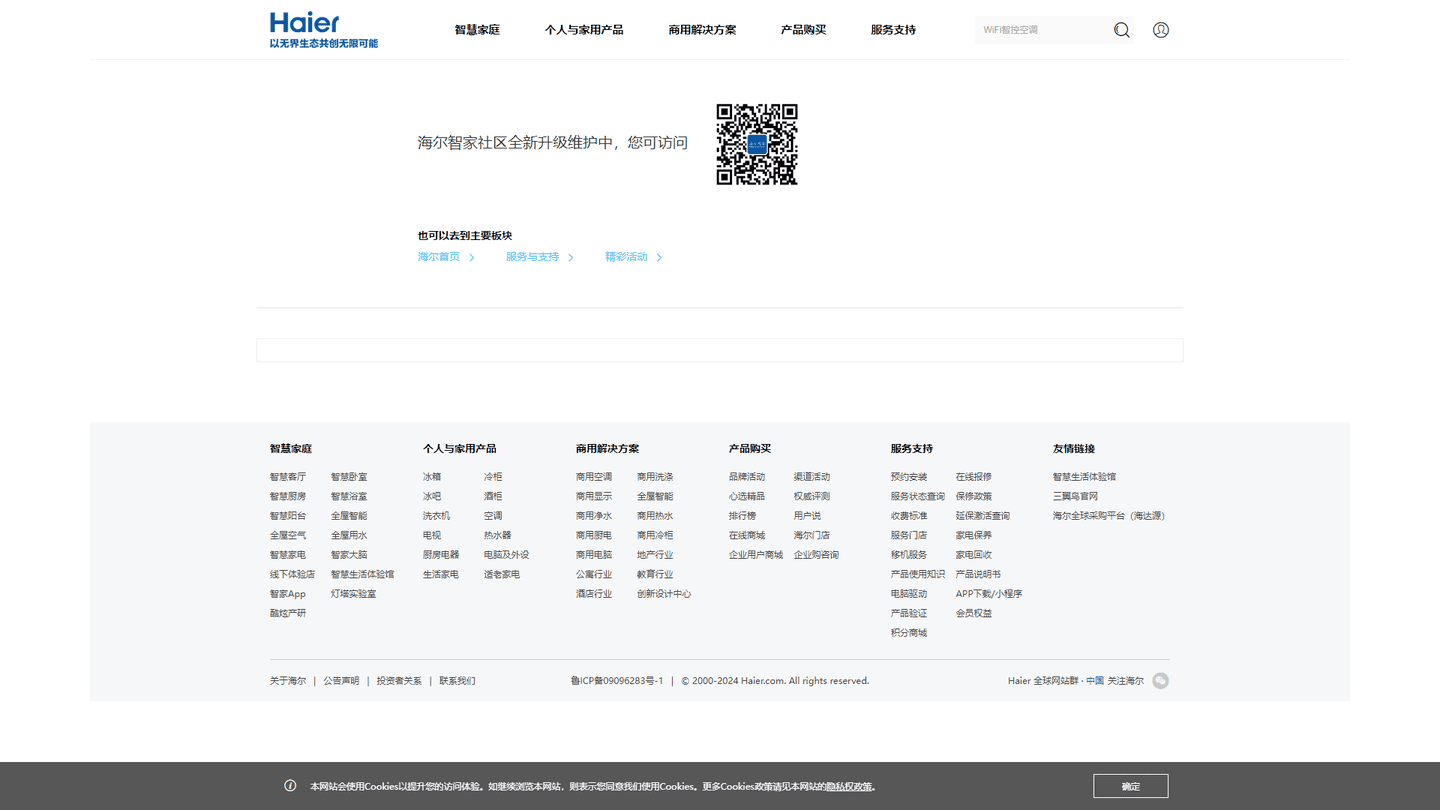Open 公告声明 in the footer

(x=341, y=681)
